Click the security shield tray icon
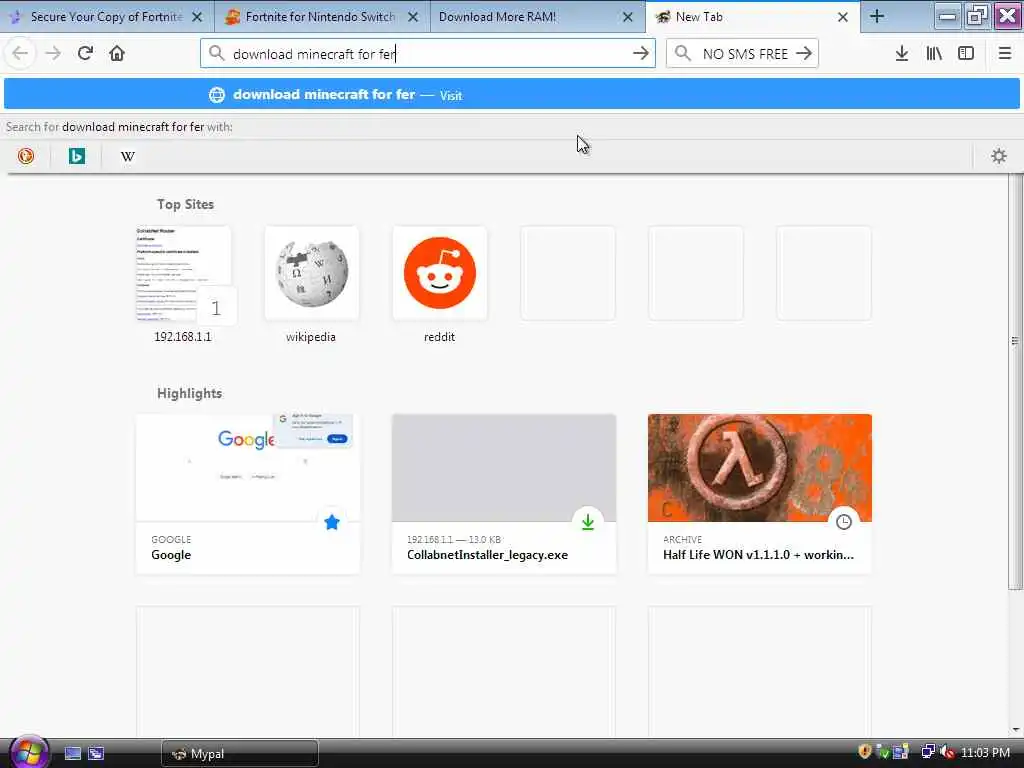The height and width of the screenshot is (768, 1024). 865,752
